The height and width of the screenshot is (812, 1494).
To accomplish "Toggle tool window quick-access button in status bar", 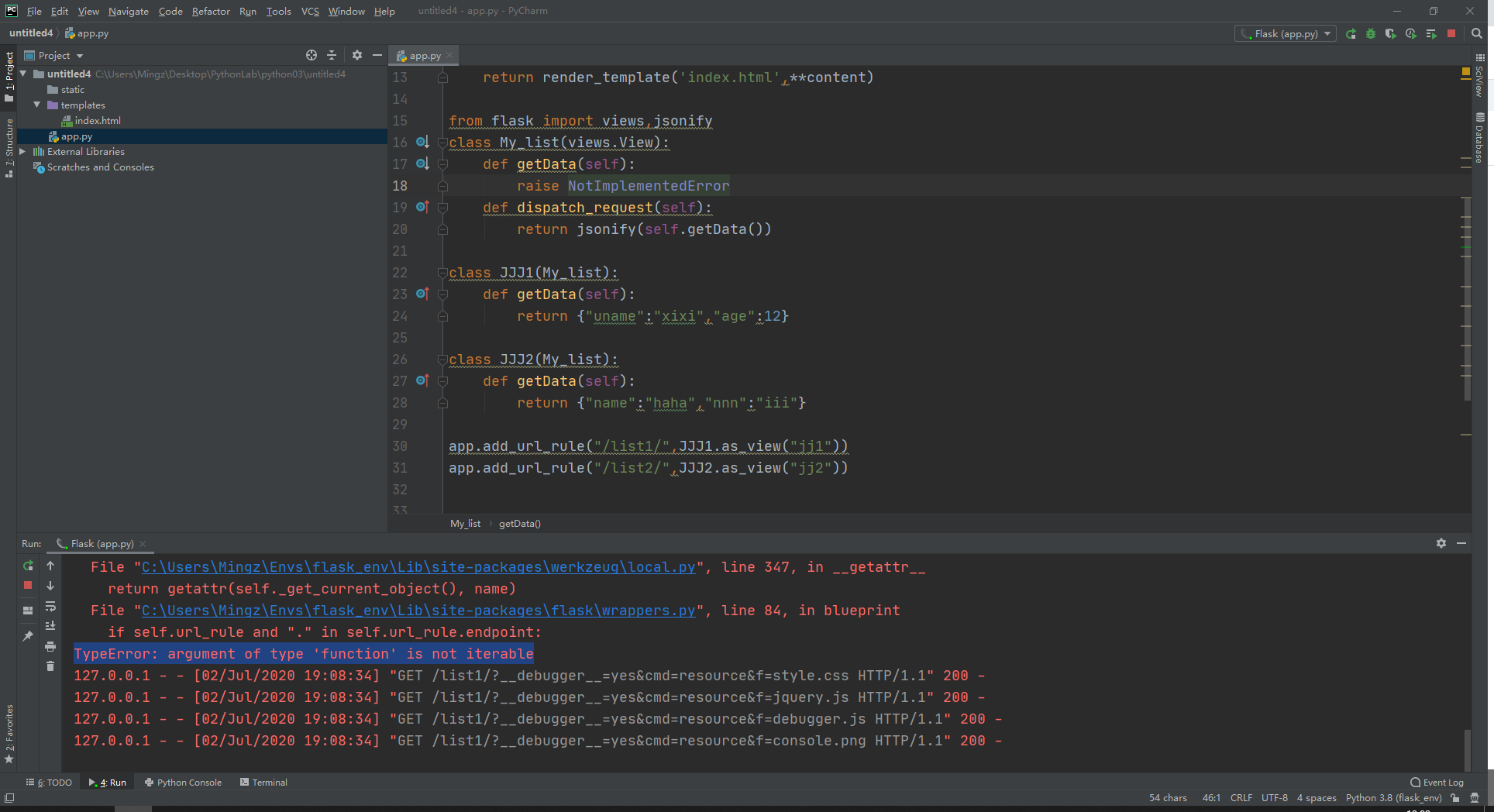I will [x=9, y=798].
